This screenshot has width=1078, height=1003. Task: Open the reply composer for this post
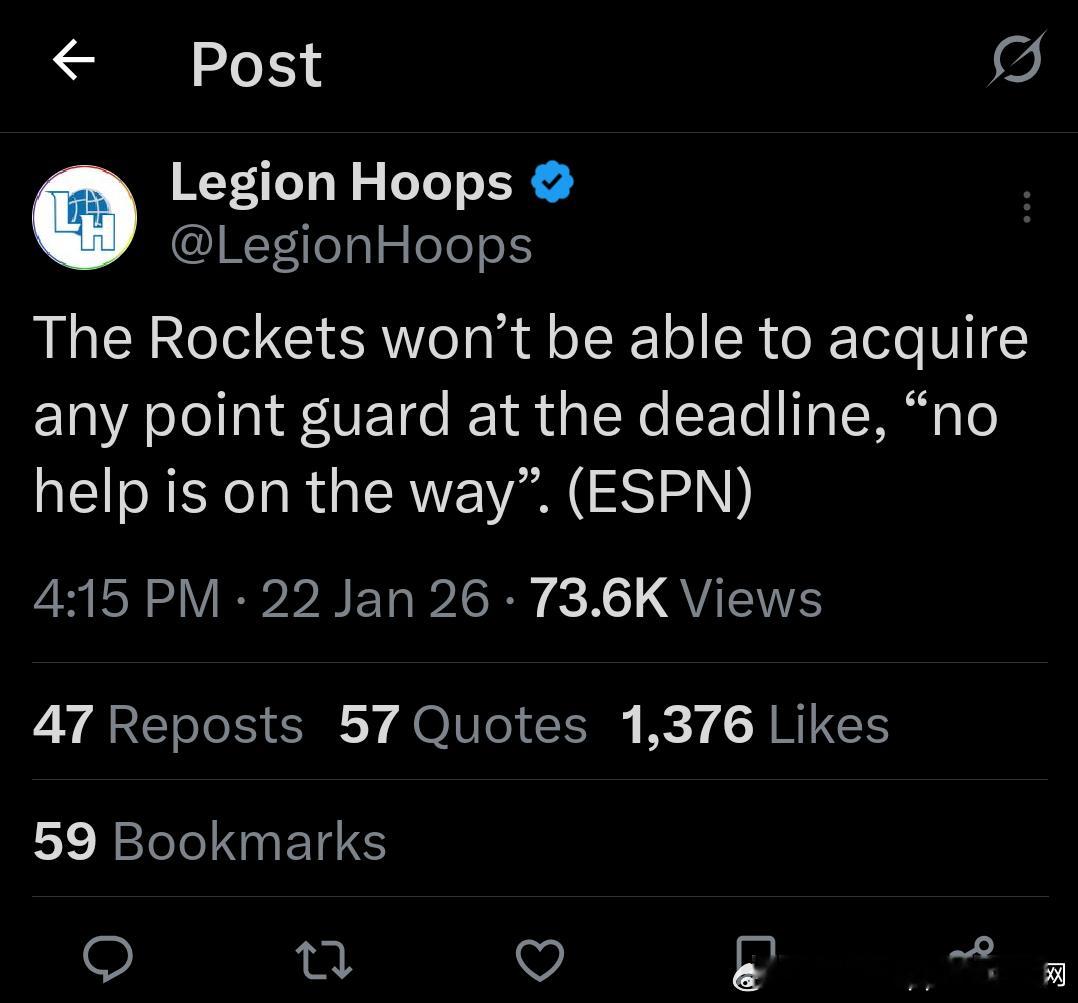108,959
